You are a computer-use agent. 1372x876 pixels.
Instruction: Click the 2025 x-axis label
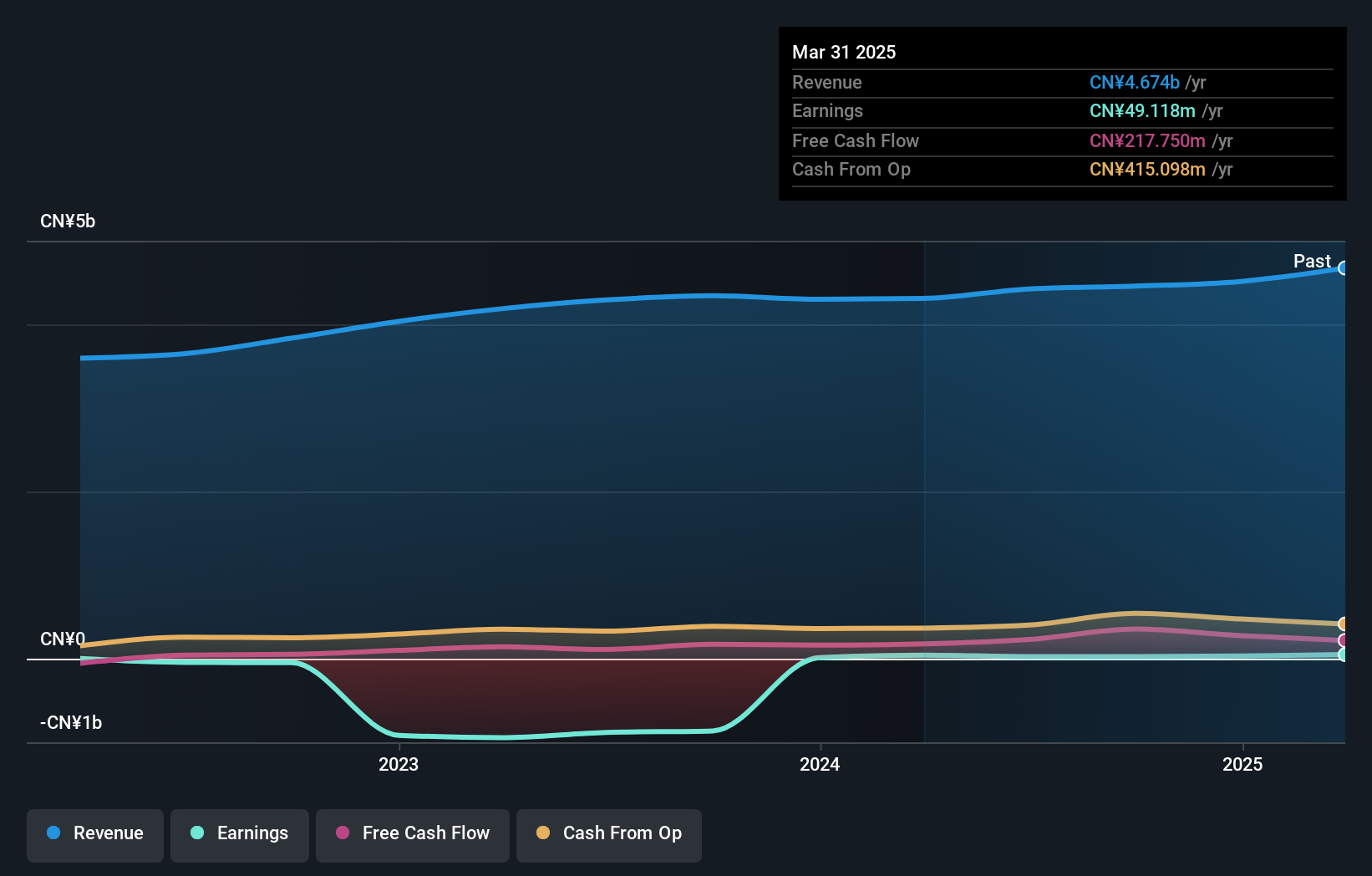coord(1242,764)
